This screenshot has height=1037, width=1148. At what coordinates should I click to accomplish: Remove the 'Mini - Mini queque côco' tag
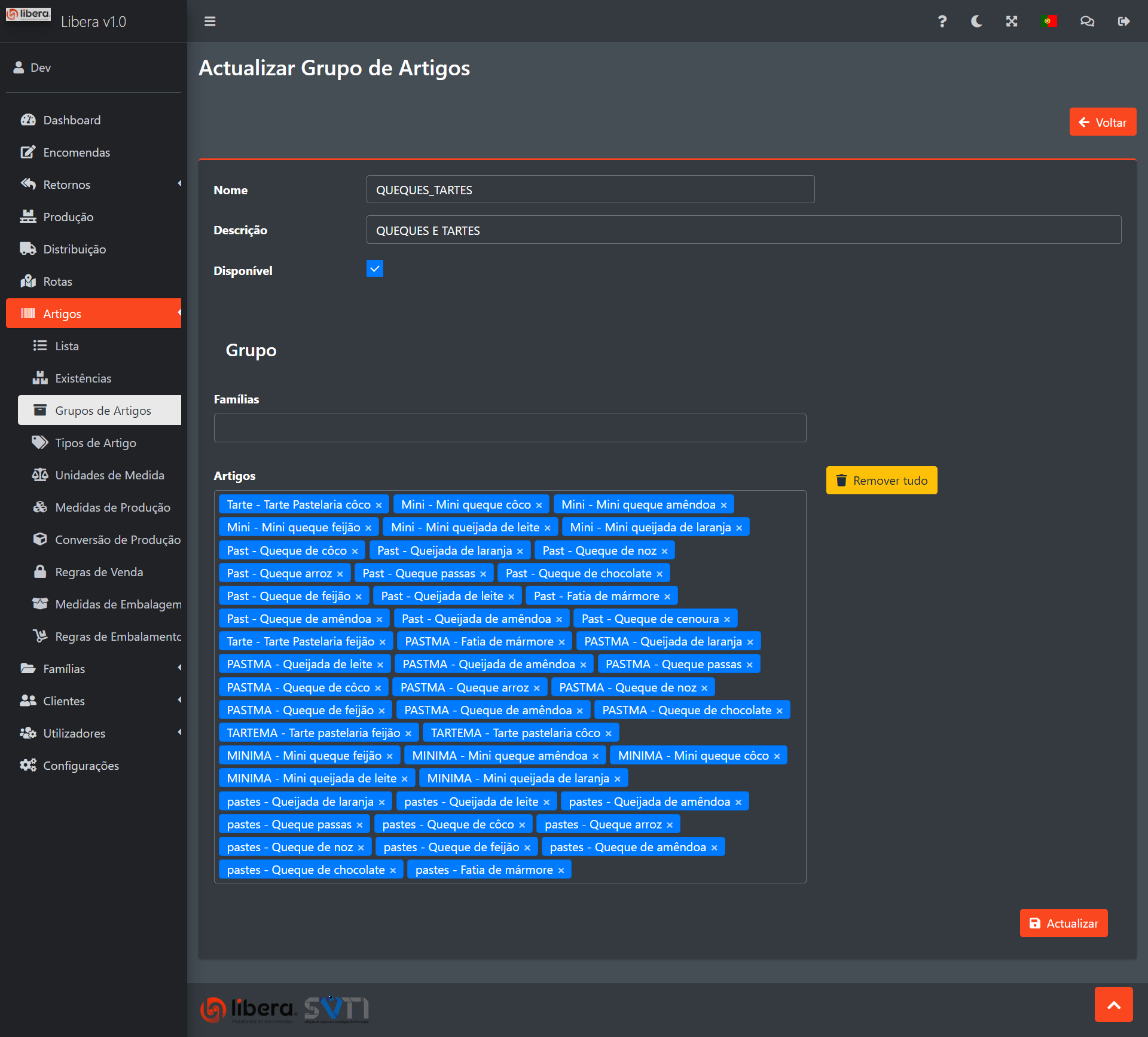539,506
